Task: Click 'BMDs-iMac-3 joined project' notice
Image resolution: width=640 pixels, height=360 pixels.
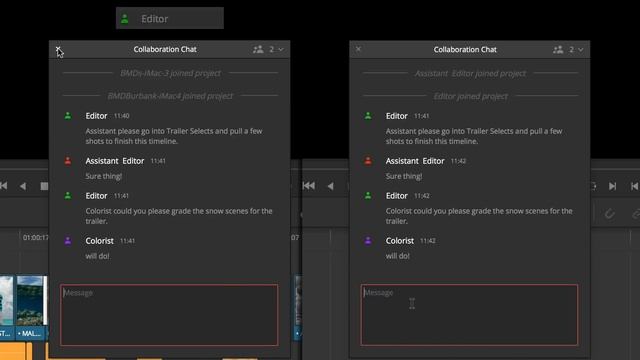Action: coord(170,73)
